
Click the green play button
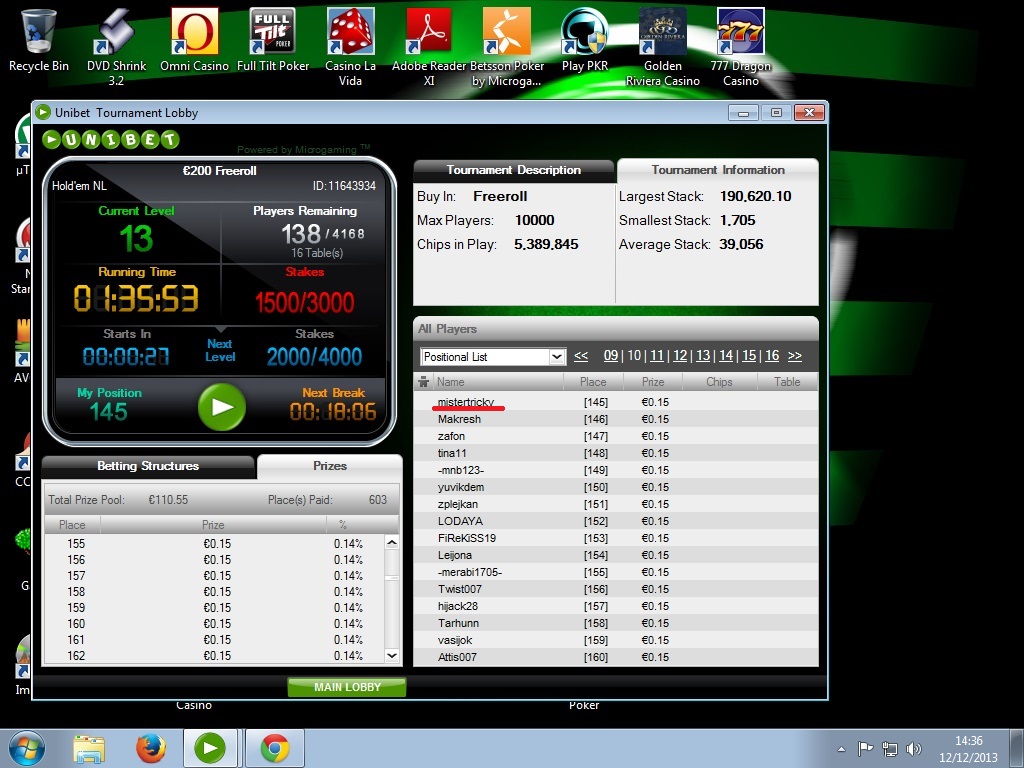222,407
